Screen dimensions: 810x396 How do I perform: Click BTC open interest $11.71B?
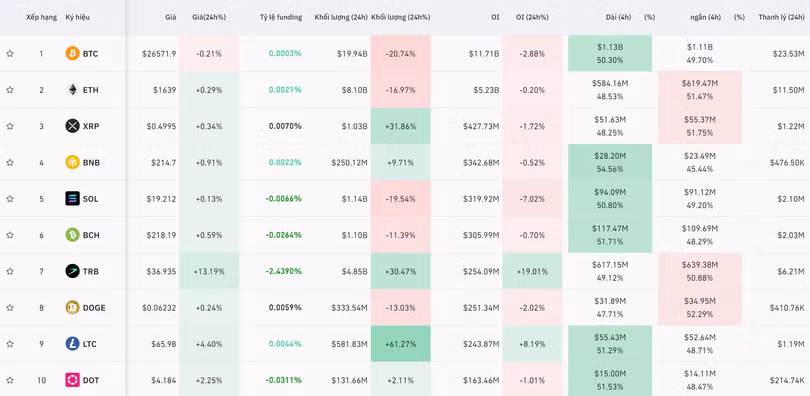pos(484,54)
